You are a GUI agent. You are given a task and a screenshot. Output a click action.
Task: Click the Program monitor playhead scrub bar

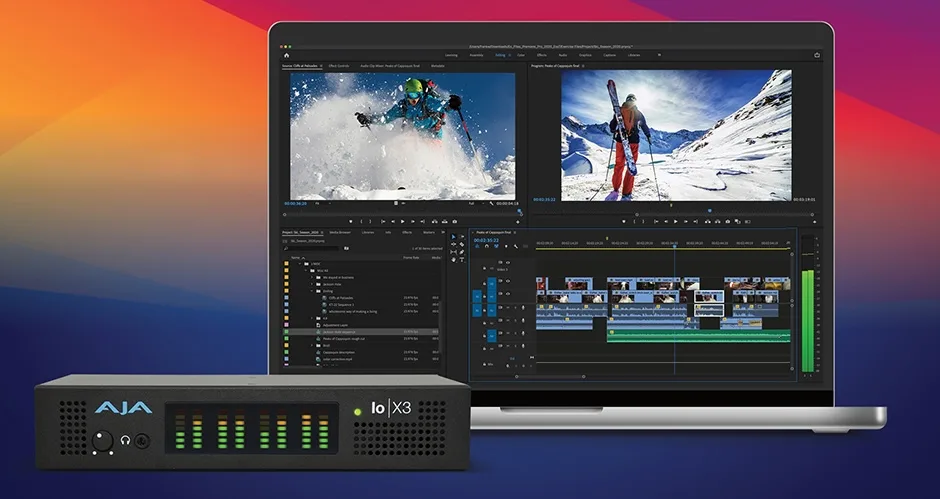(x=675, y=210)
